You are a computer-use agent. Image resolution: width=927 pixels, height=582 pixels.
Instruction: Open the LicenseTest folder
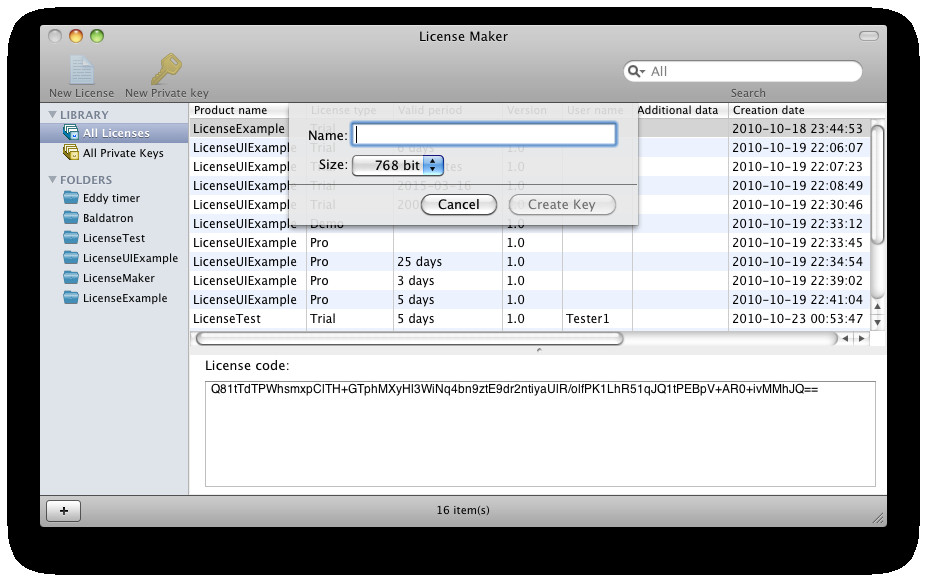click(x=114, y=238)
